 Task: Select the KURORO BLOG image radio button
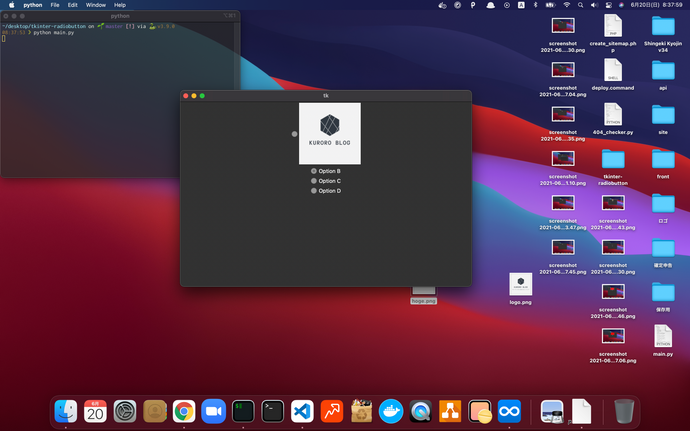click(294, 134)
